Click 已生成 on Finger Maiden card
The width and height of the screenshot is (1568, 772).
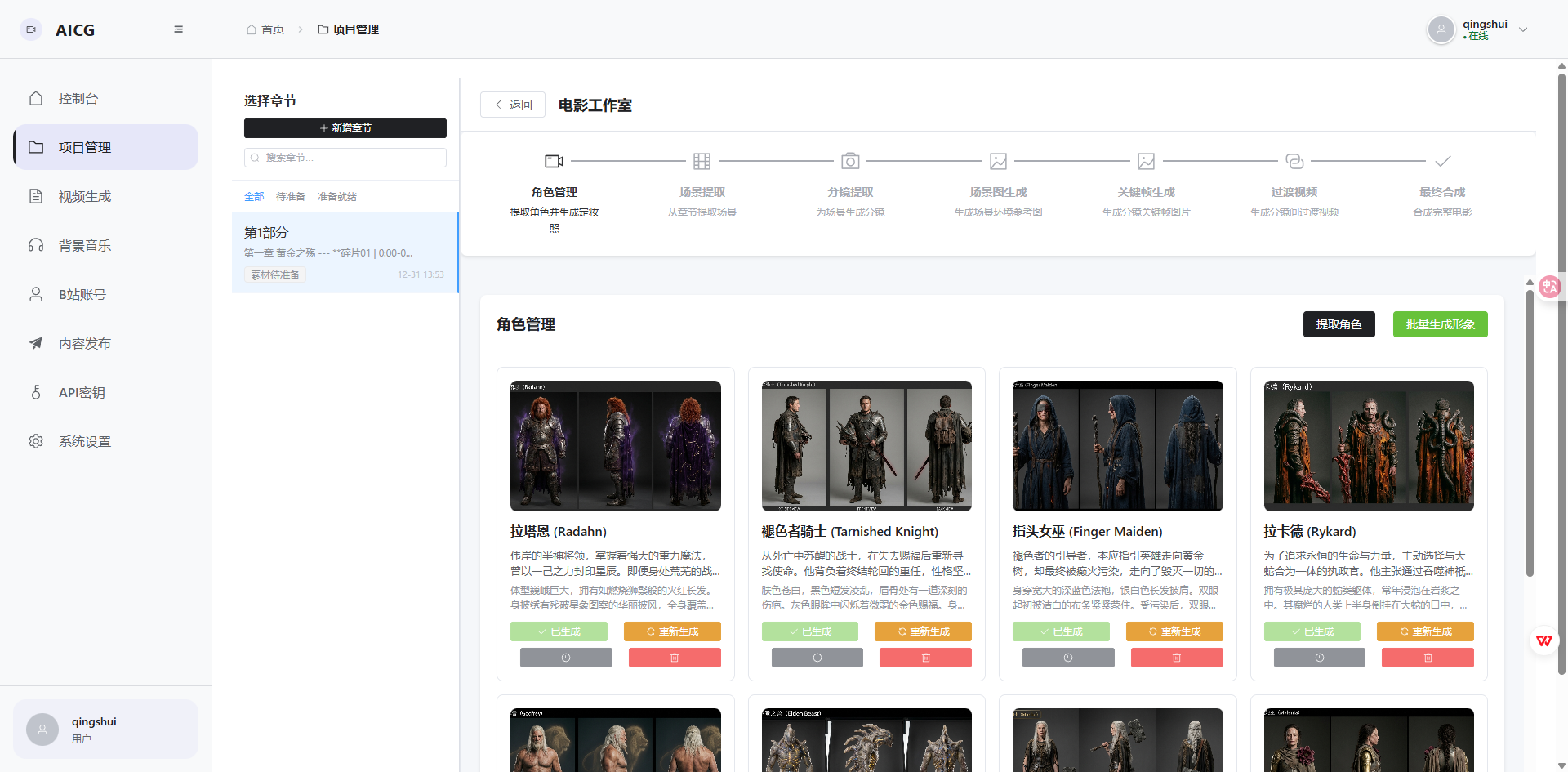coord(1061,631)
